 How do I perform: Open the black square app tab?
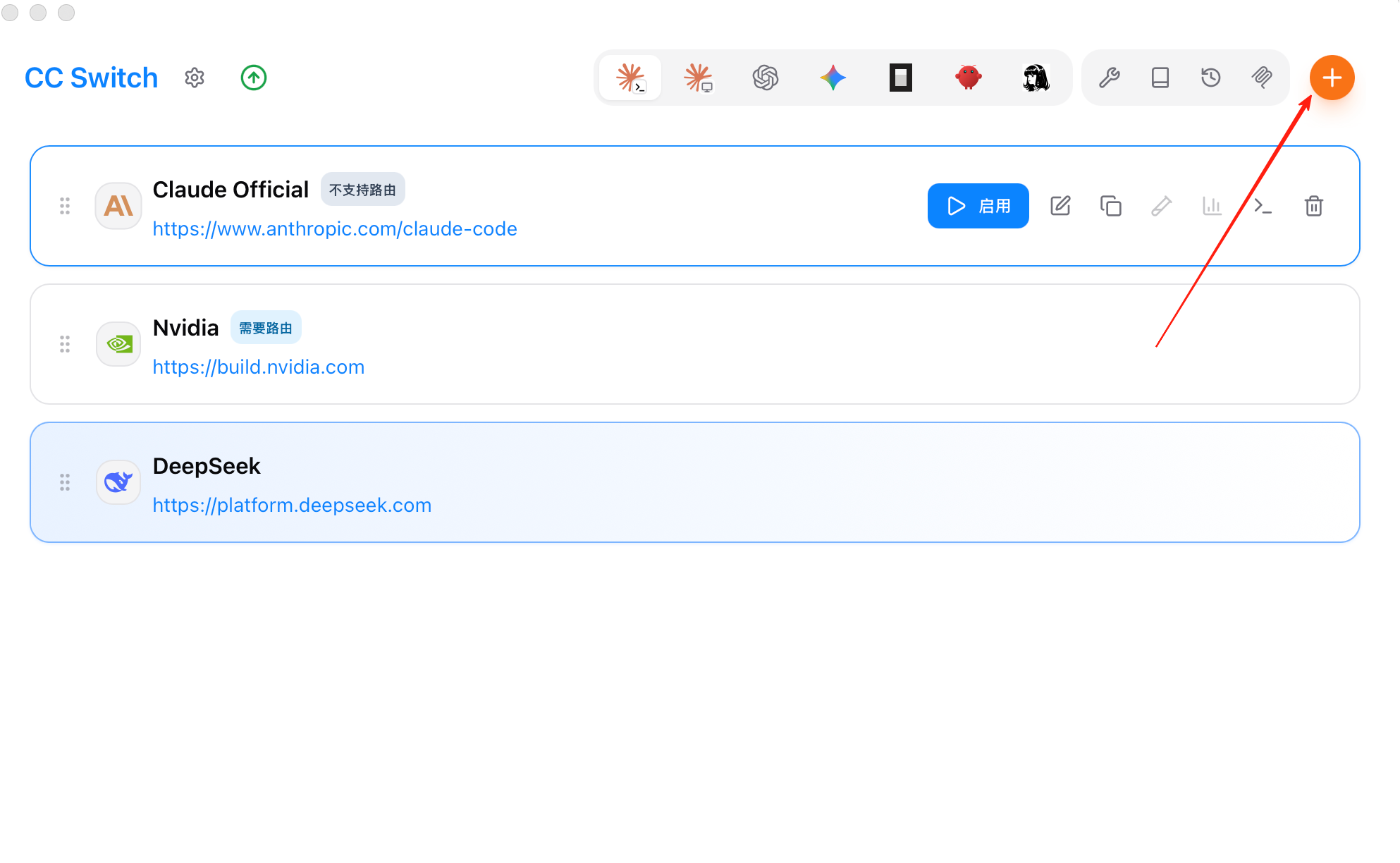(x=901, y=78)
